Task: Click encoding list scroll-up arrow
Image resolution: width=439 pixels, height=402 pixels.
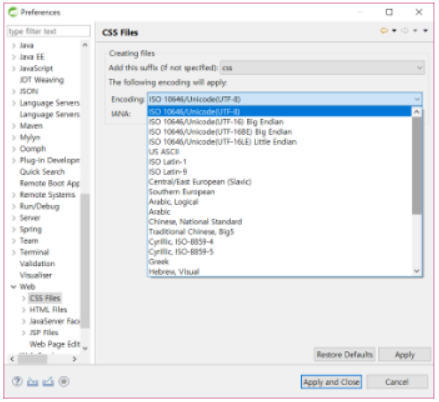Action: coord(417,112)
